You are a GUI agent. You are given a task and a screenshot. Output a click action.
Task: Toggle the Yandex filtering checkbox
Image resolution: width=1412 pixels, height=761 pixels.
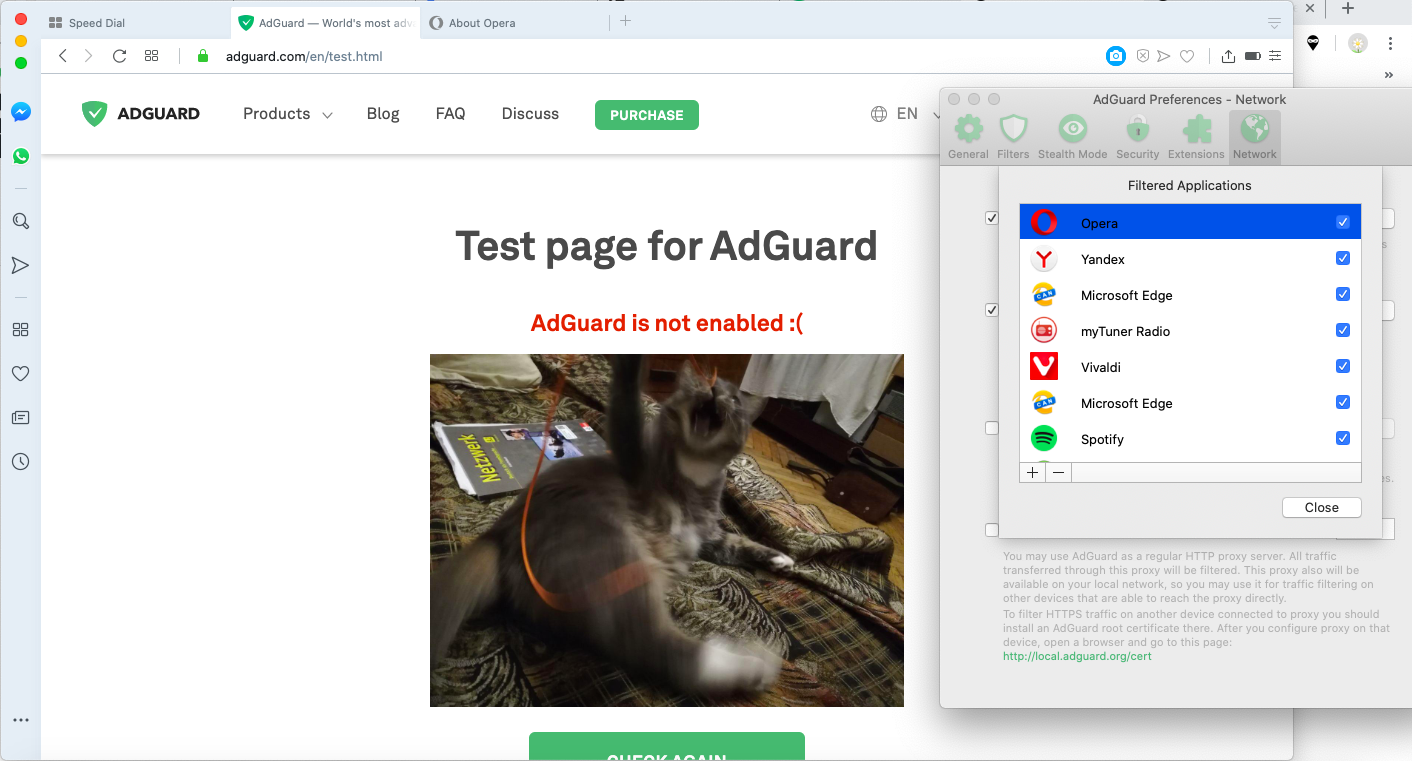tap(1343, 258)
